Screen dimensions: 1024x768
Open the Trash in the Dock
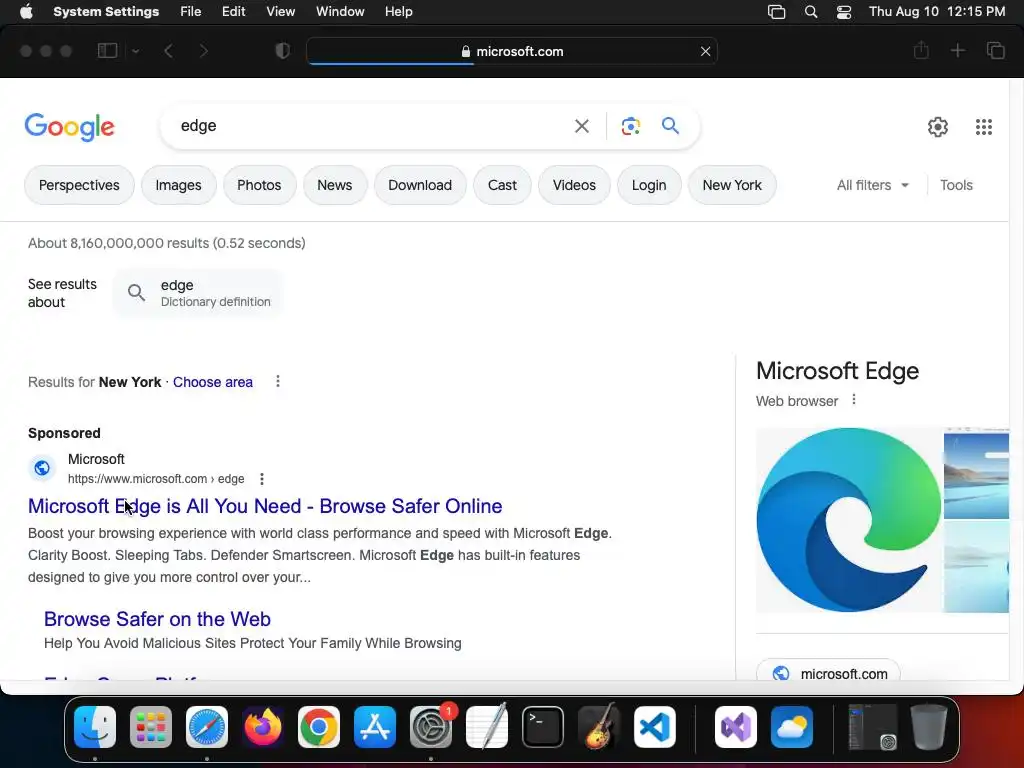coord(929,727)
